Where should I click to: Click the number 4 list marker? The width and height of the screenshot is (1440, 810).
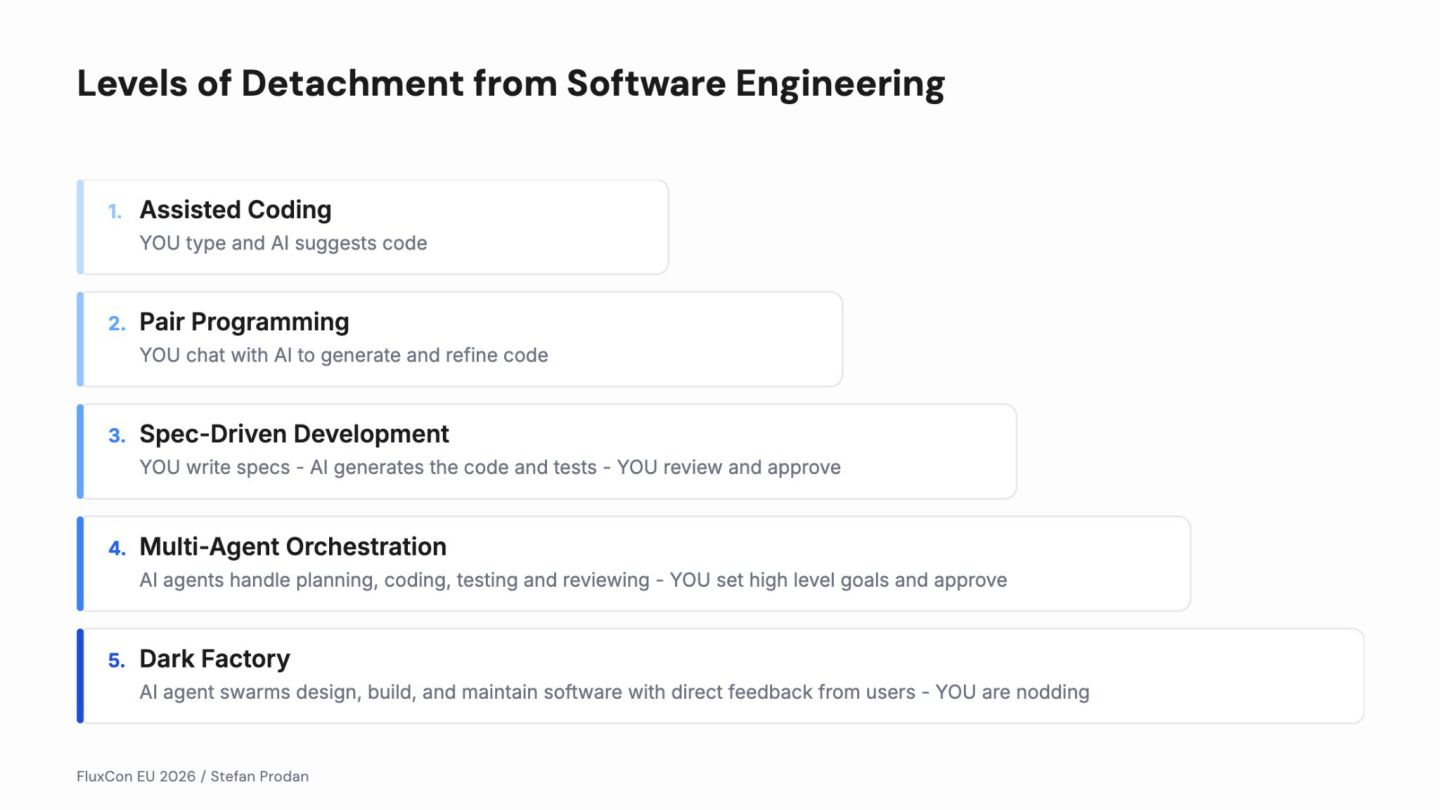(116, 548)
